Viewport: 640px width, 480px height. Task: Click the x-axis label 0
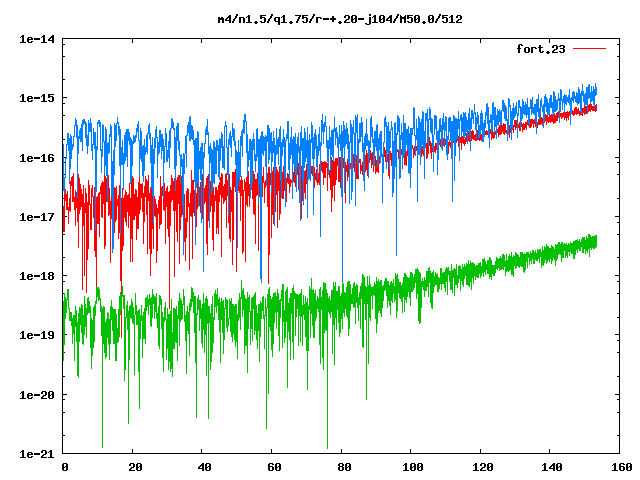tap(65, 467)
